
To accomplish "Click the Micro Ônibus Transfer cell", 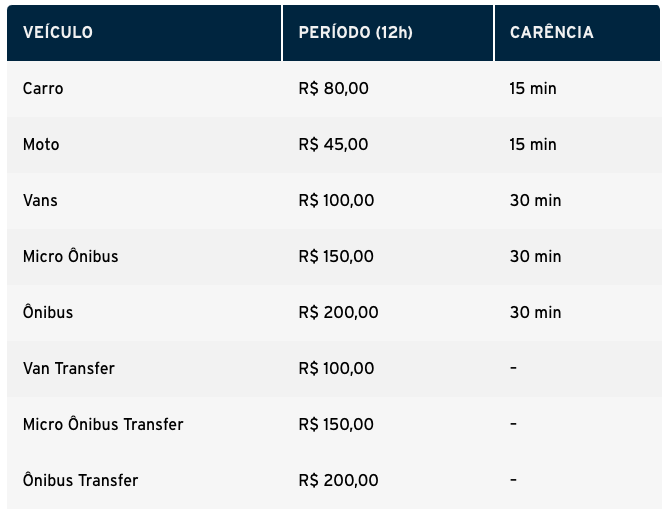I will click(x=103, y=424).
